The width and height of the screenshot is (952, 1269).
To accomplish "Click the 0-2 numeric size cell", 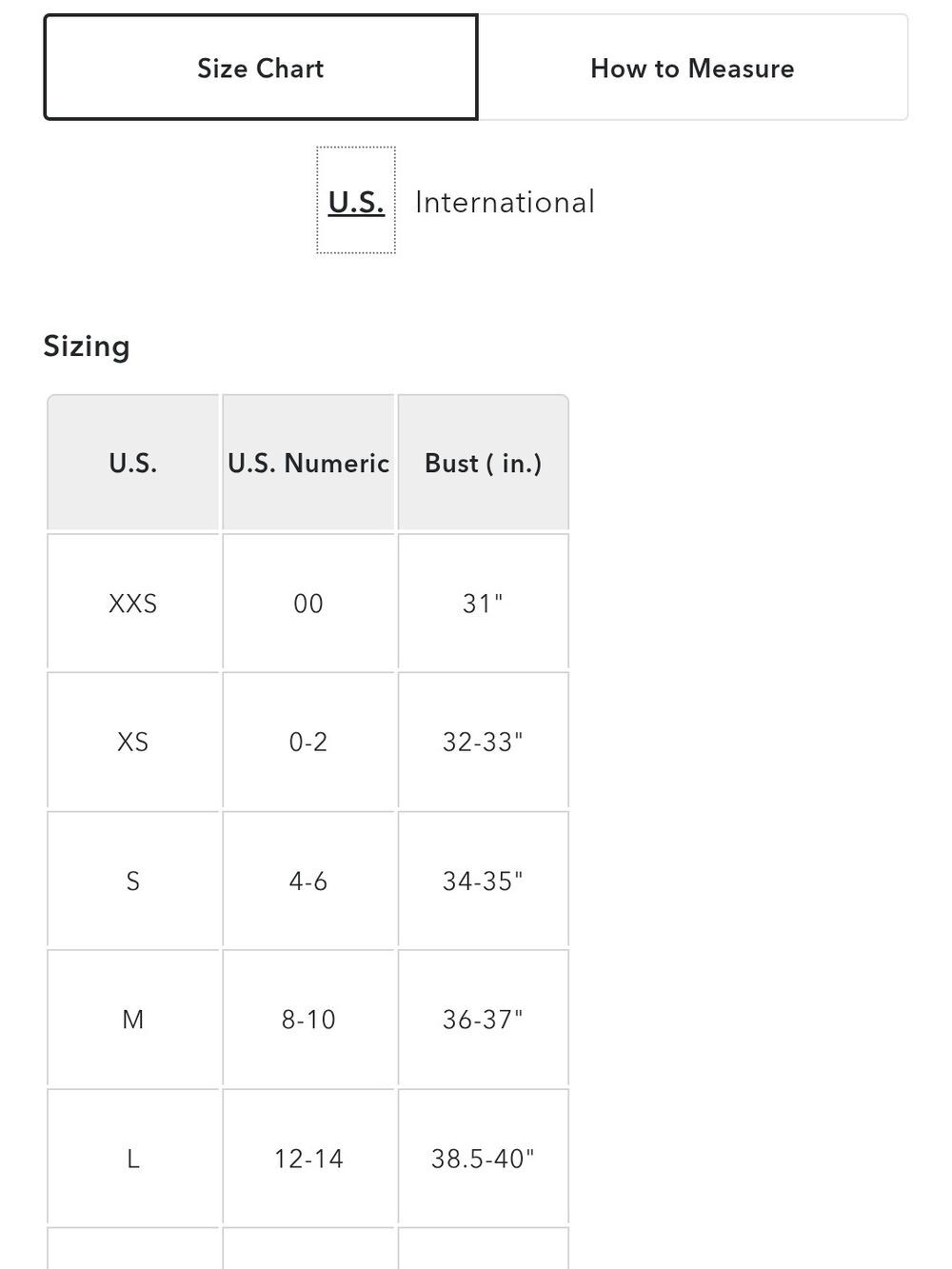I will pyautogui.click(x=308, y=742).
